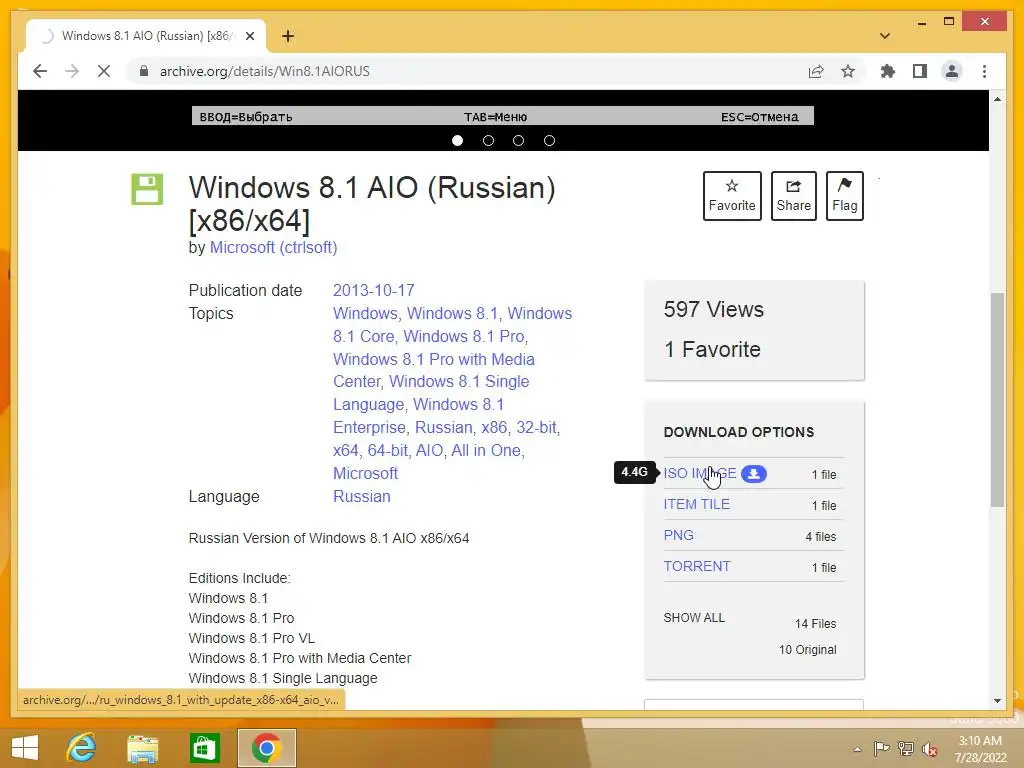
Task: Click the forward navigation arrow
Action: [72, 71]
